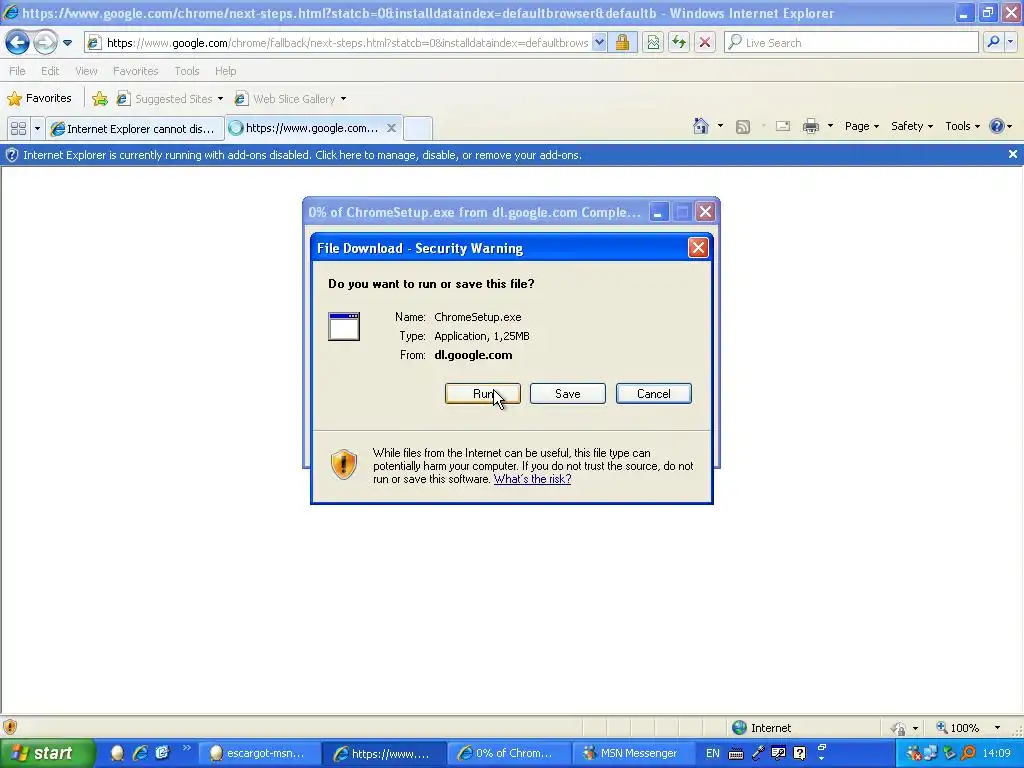Viewport: 1024px width, 768px height.
Task: Launch Internet Explorer from Quick Launch
Action: click(x=140, y=753)
